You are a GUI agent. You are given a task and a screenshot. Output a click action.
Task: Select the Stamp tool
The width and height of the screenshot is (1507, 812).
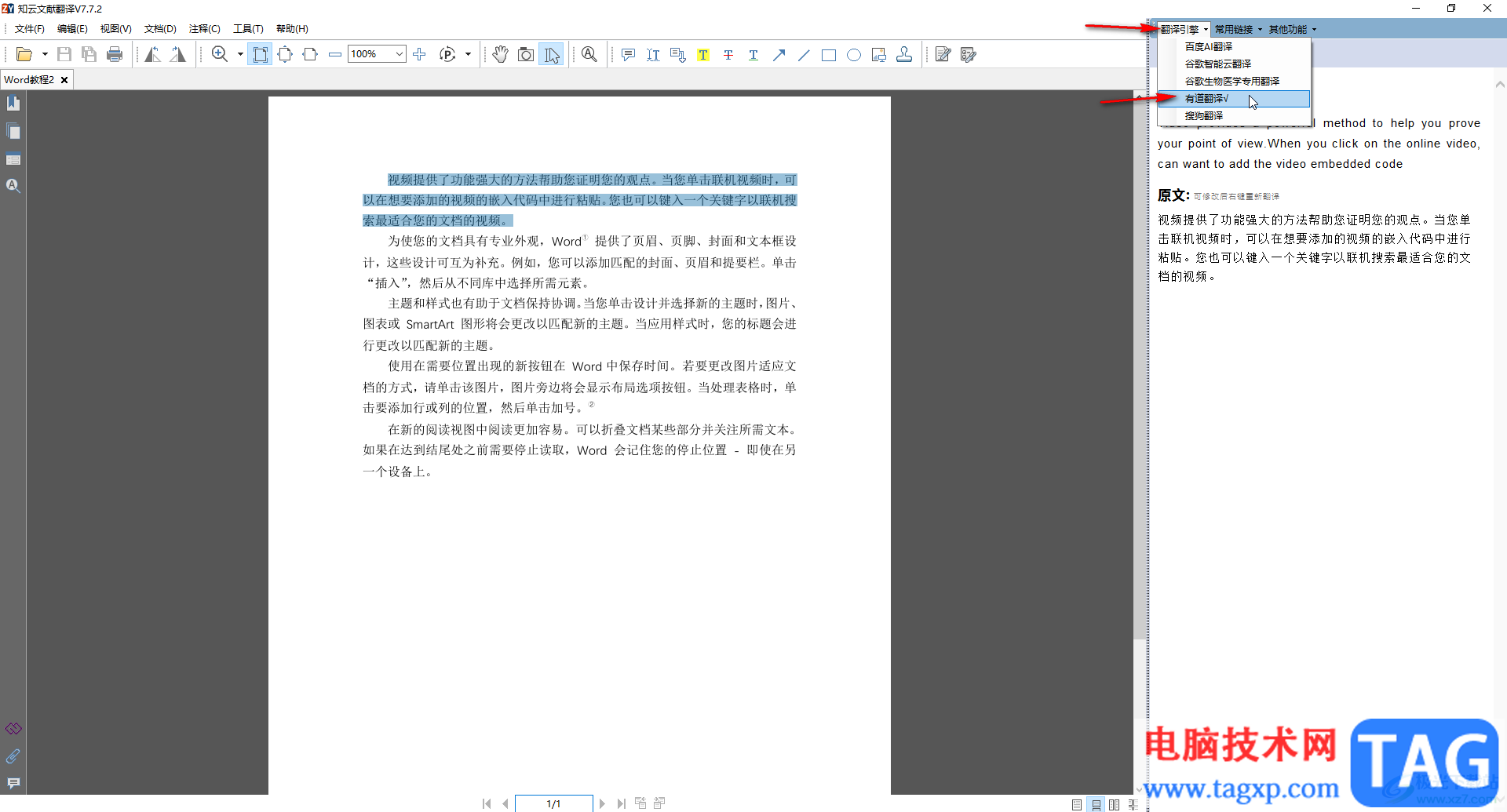pyautogui.click(x=904, y=54)
